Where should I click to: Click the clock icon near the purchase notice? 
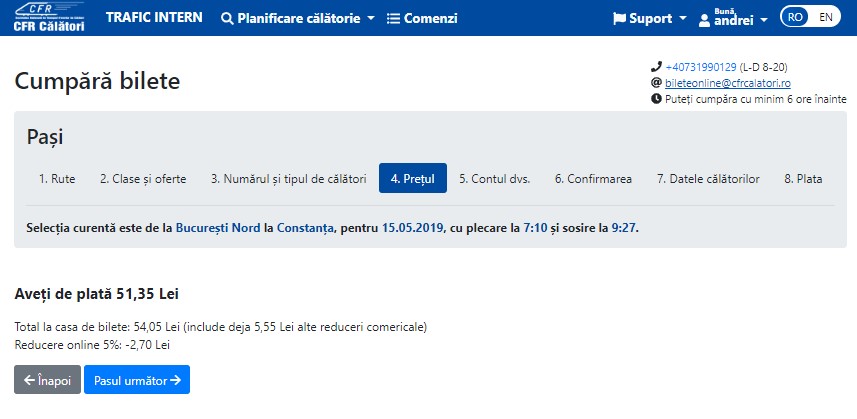656,99
